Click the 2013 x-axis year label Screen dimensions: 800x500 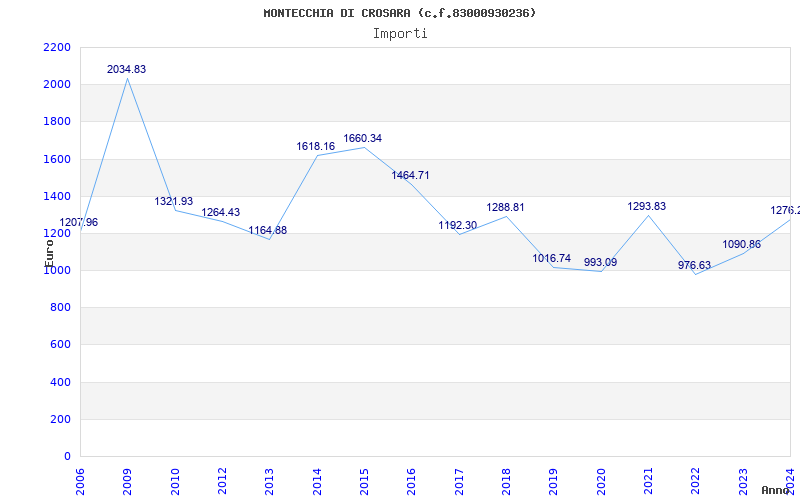tap(269, 481)
